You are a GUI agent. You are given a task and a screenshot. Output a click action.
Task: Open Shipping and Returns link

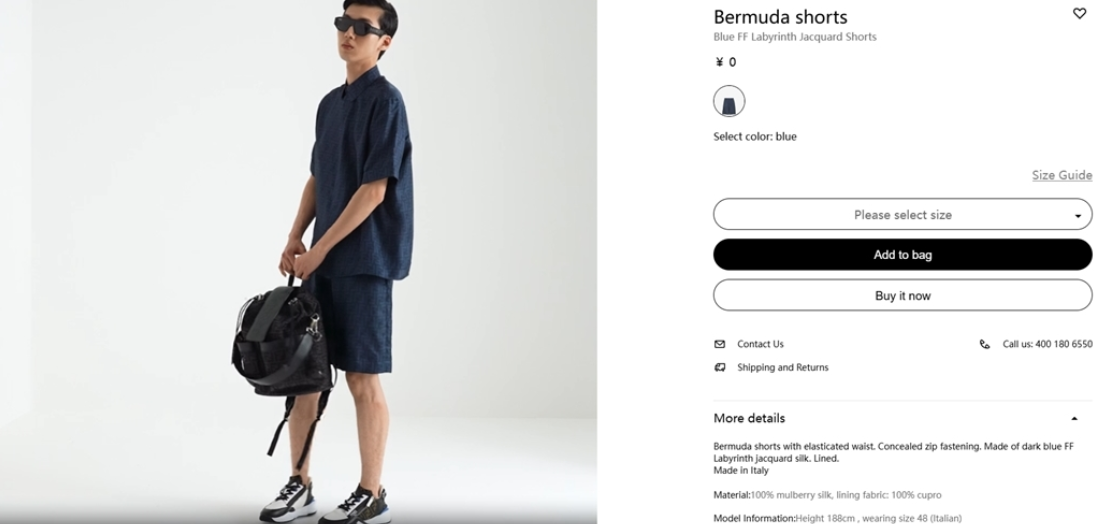pos(783,367)
